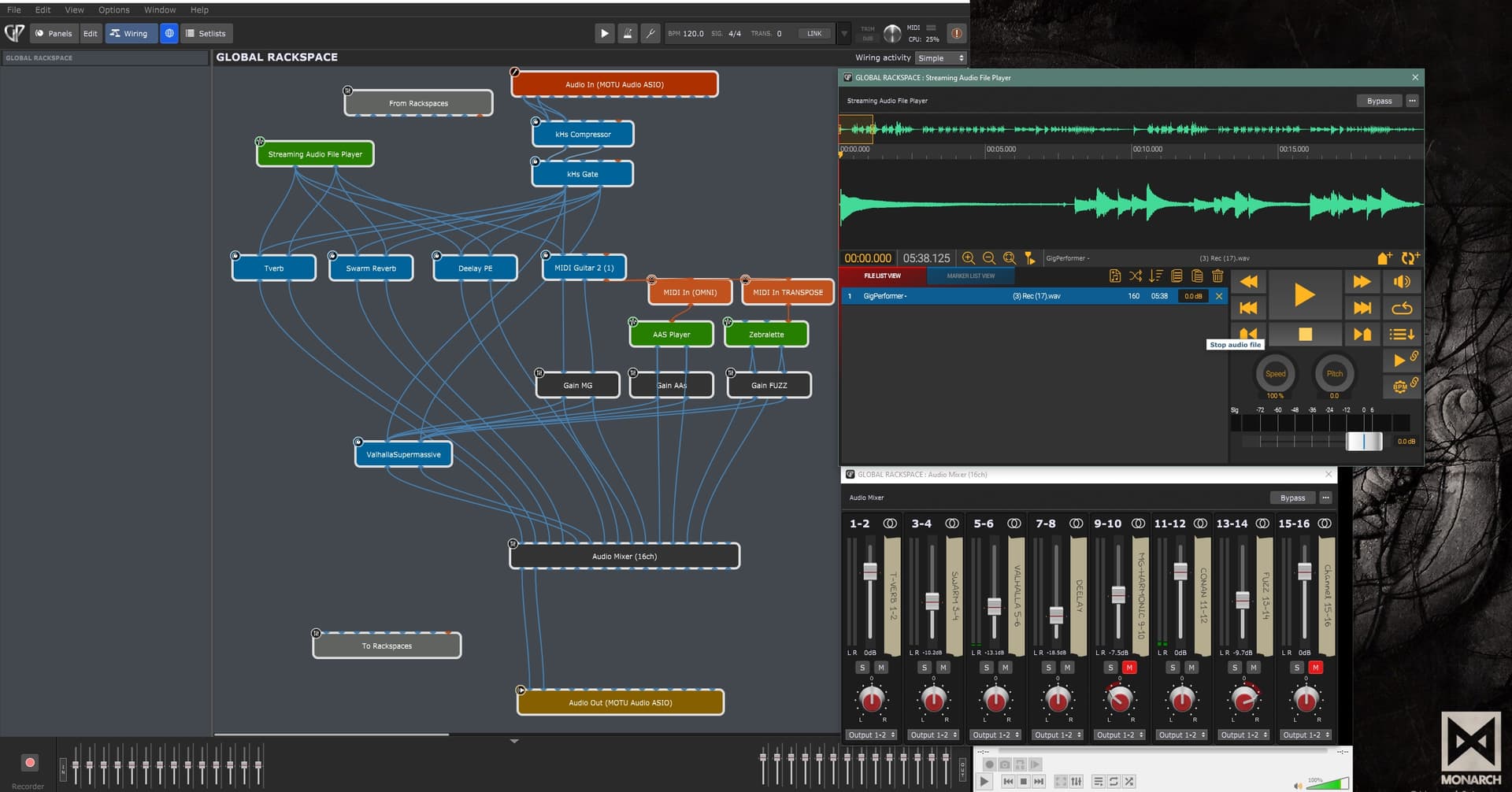Click the Setlists button
The height and width of the screenshot is (792, 1512).
tap(205, 33)
